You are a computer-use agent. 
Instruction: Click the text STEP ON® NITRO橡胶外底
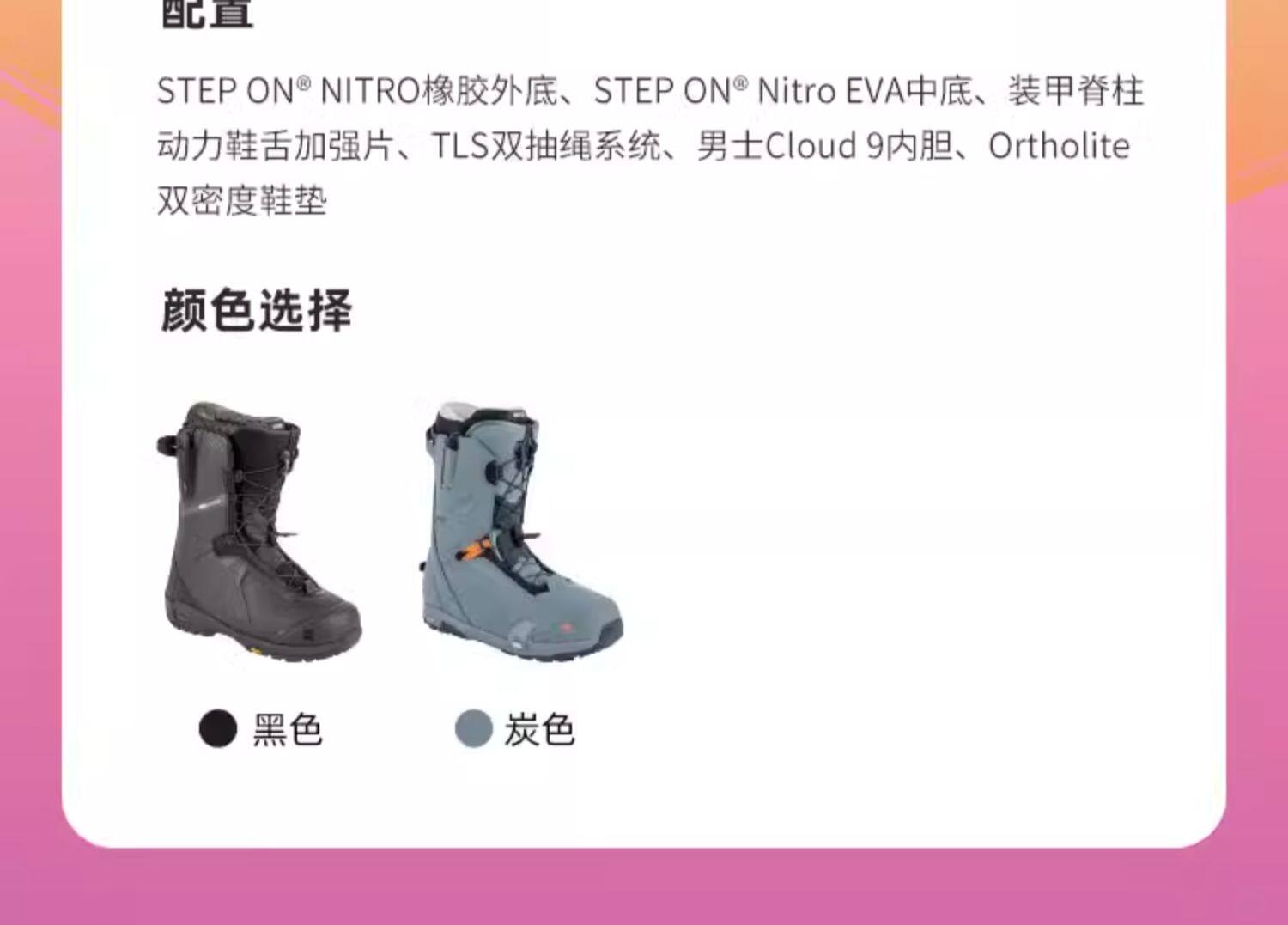coord(358,91)
